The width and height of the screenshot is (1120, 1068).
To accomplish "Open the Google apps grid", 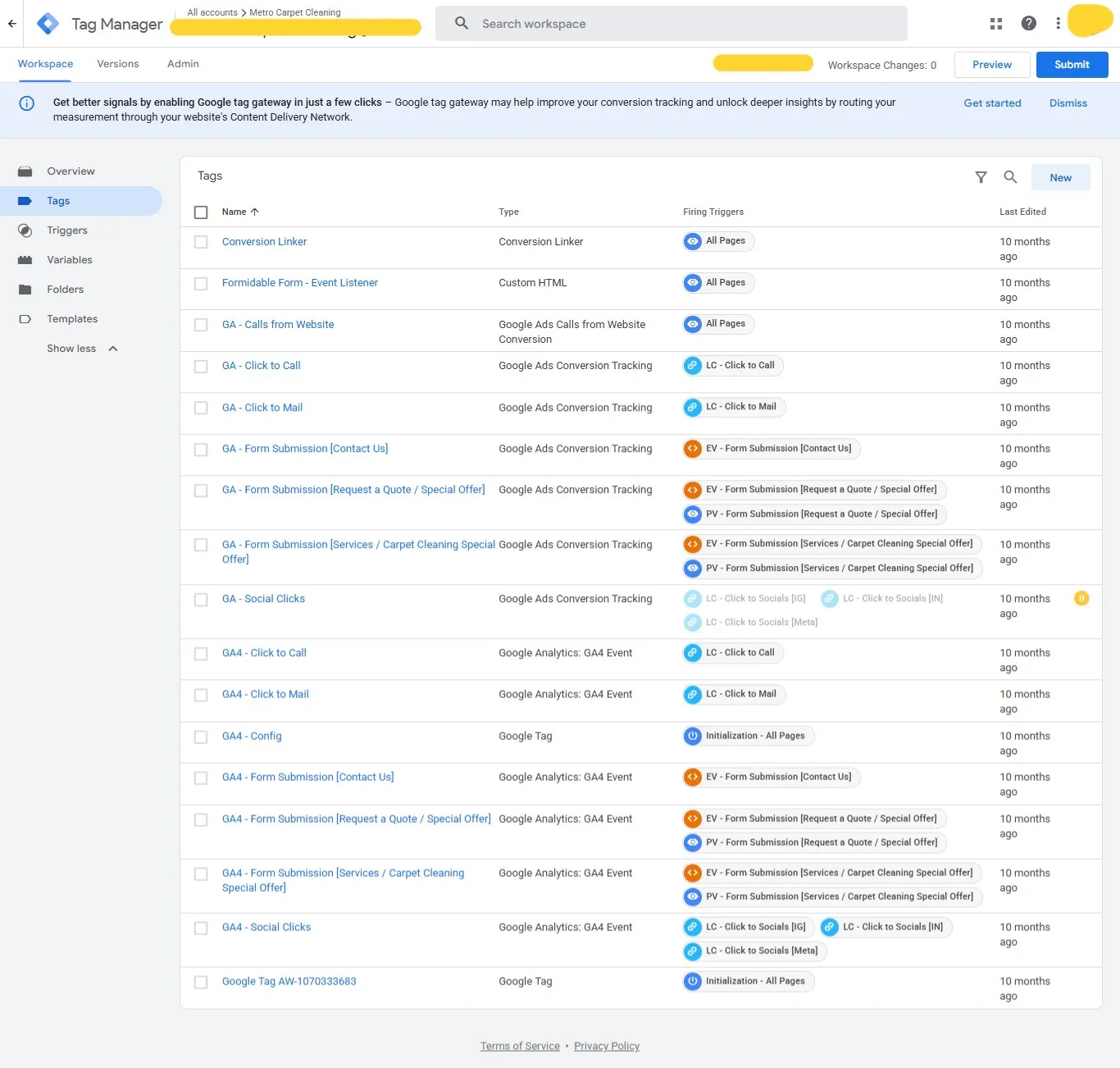I will click(996, 24).
